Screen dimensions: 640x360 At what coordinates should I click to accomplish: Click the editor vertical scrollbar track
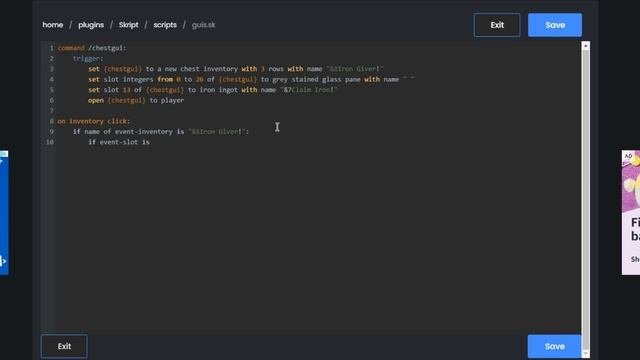[586, 200]
